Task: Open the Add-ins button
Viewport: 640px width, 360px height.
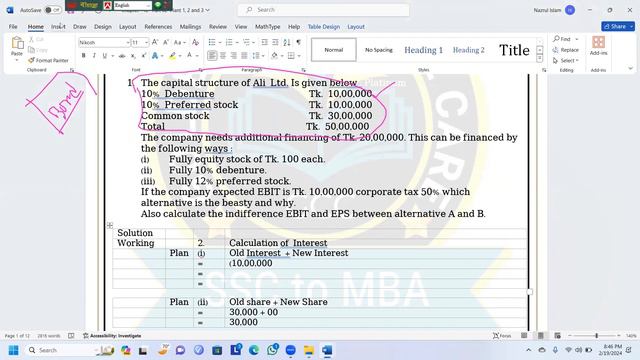Action: pos(598,45)
